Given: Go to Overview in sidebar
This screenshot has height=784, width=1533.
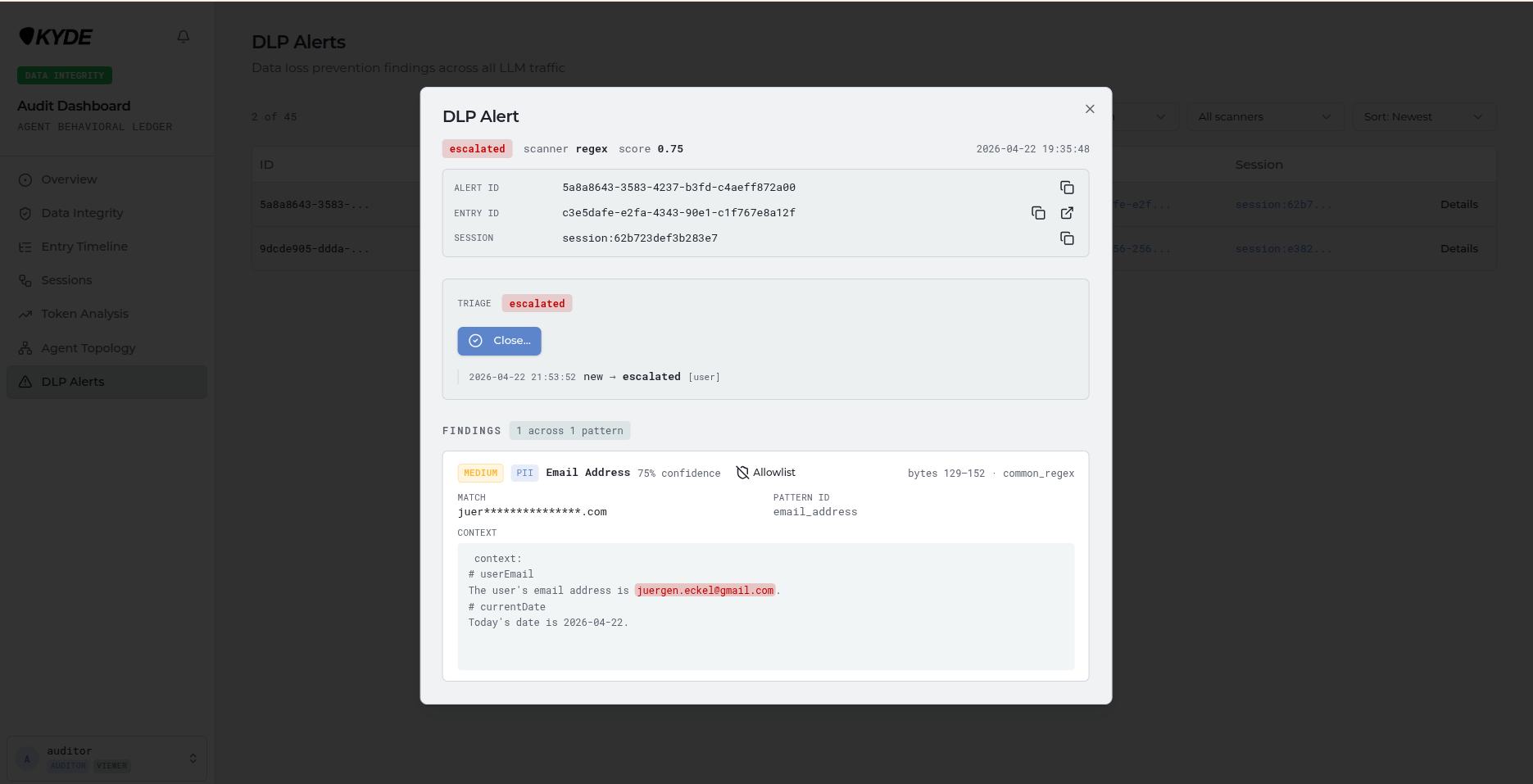Looking at the screenshot, I should point(107,179).
